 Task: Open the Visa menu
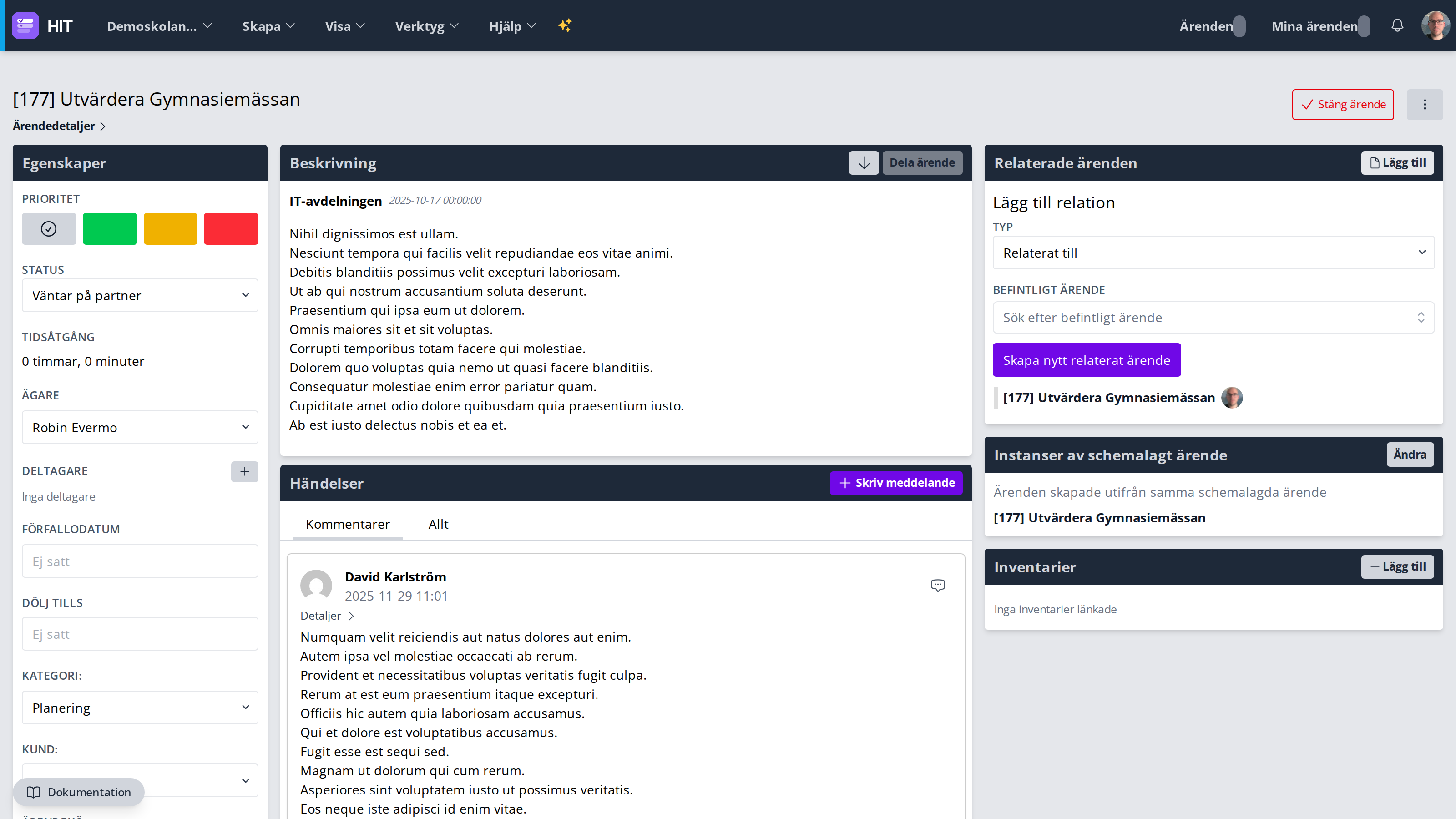point(345,26)
